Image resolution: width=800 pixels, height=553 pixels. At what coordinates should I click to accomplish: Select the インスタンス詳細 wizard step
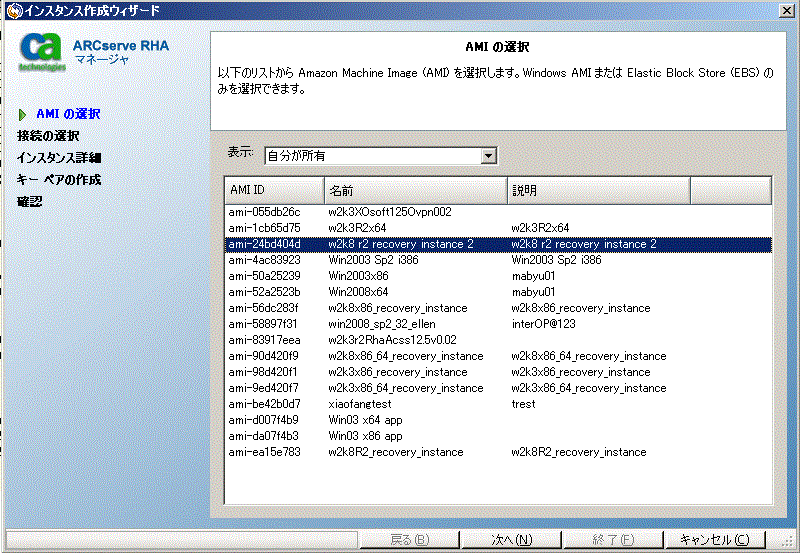(59, 158)
